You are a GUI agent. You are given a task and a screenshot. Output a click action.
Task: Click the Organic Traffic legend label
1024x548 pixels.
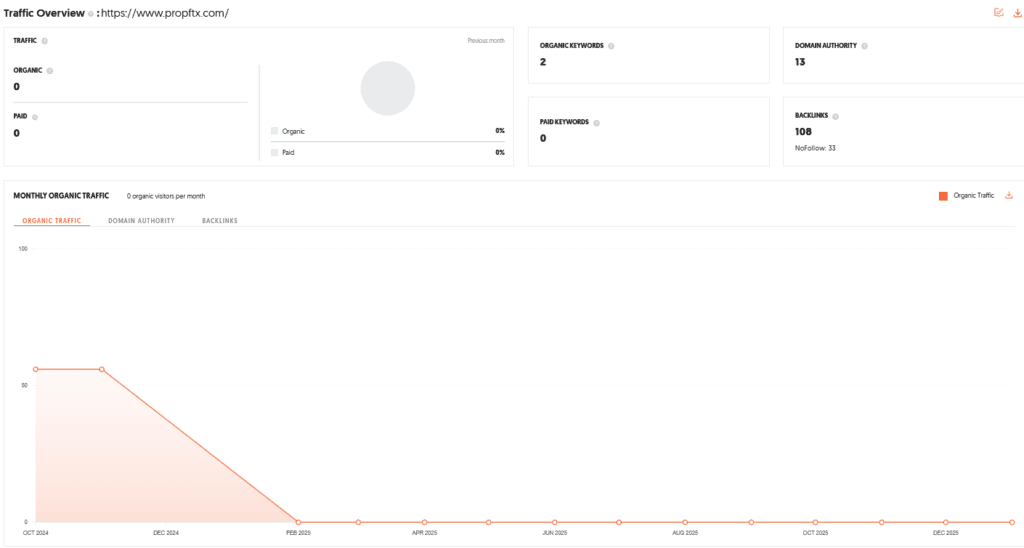[974, 195]
